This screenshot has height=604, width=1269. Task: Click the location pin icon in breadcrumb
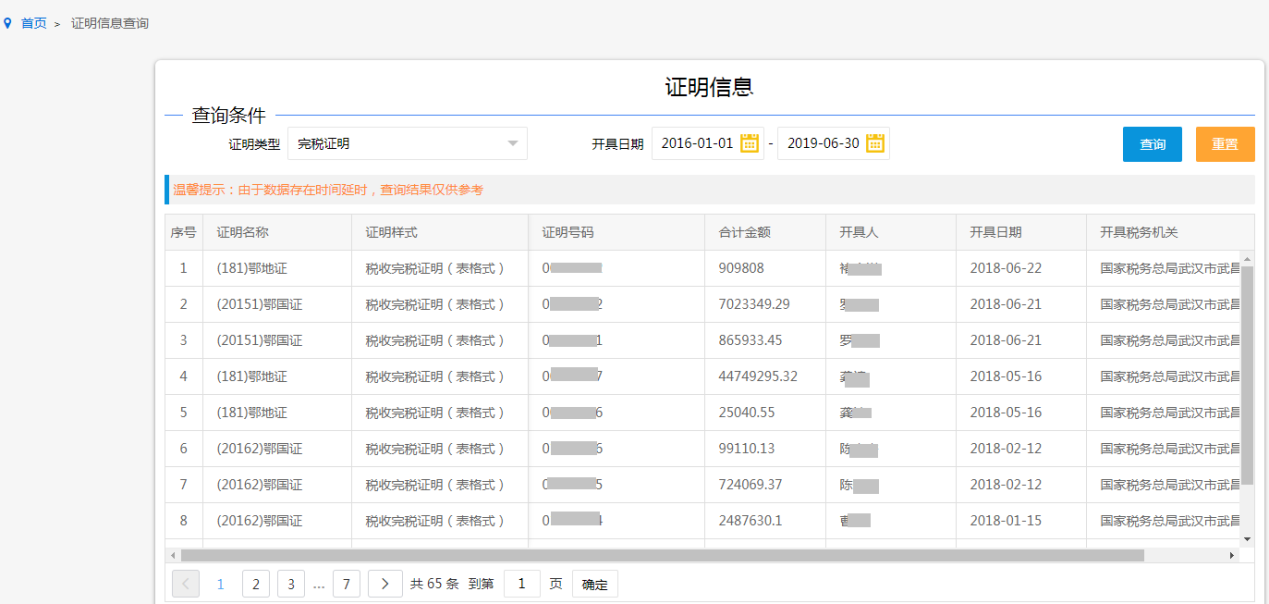coord(8,22)
